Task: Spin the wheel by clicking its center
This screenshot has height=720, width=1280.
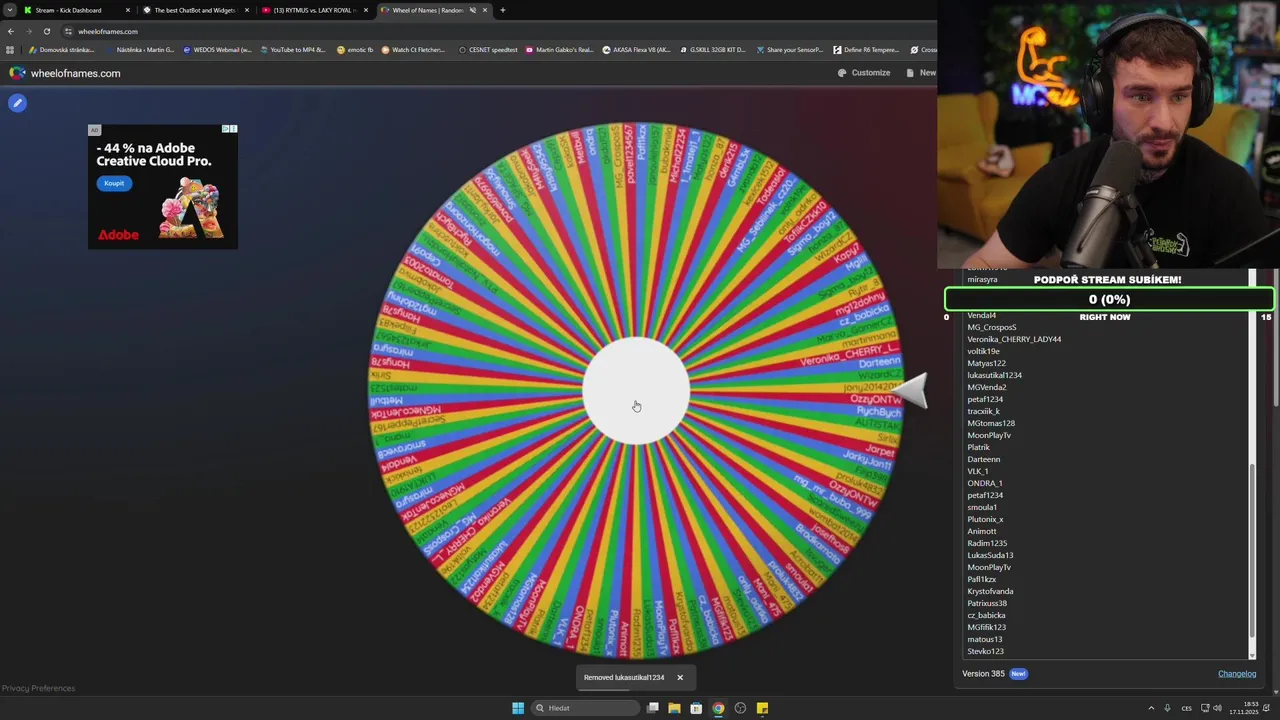Action: [x=636, y=391]
